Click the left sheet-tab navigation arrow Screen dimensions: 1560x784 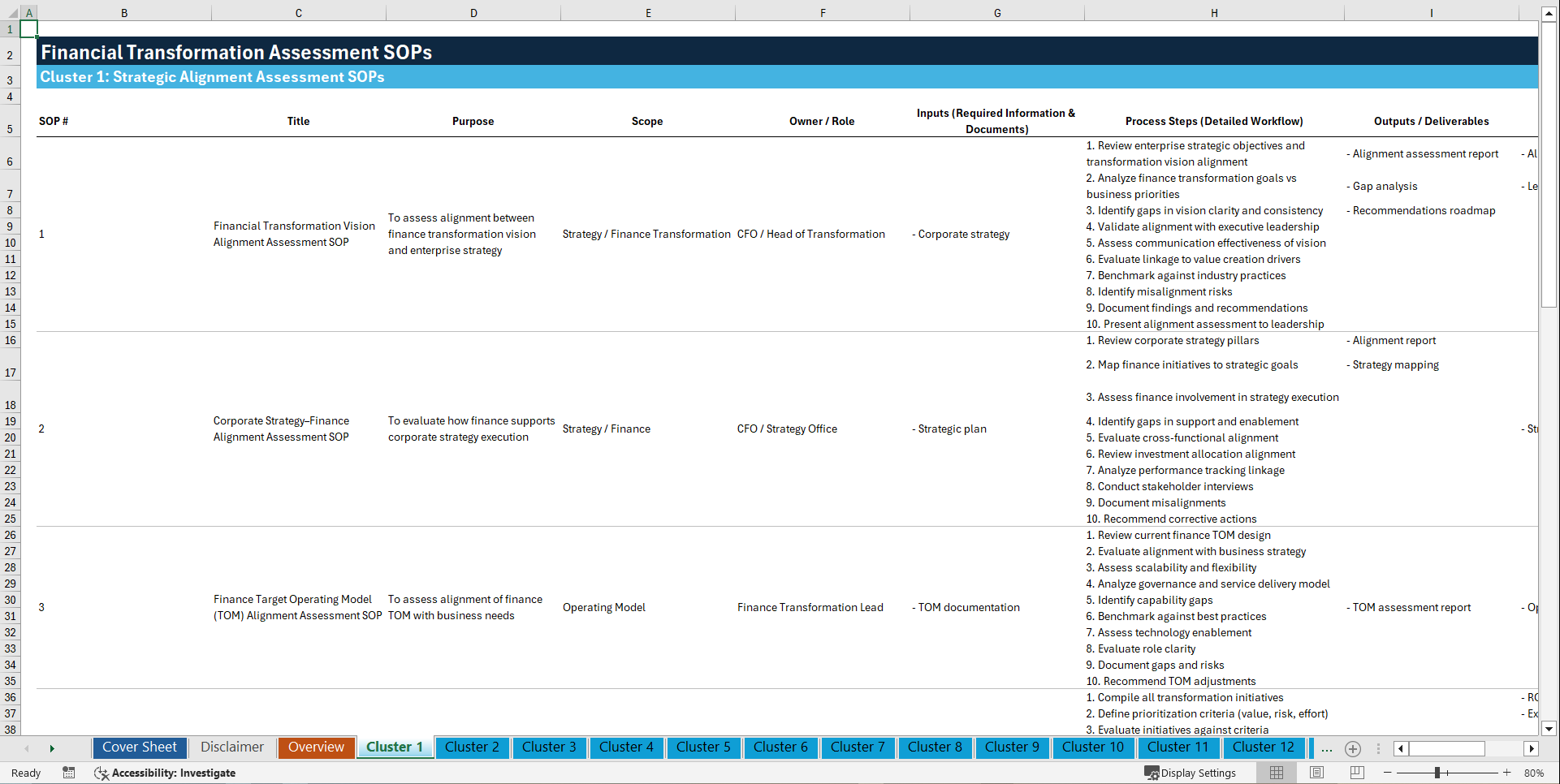(x=27, y=748)
